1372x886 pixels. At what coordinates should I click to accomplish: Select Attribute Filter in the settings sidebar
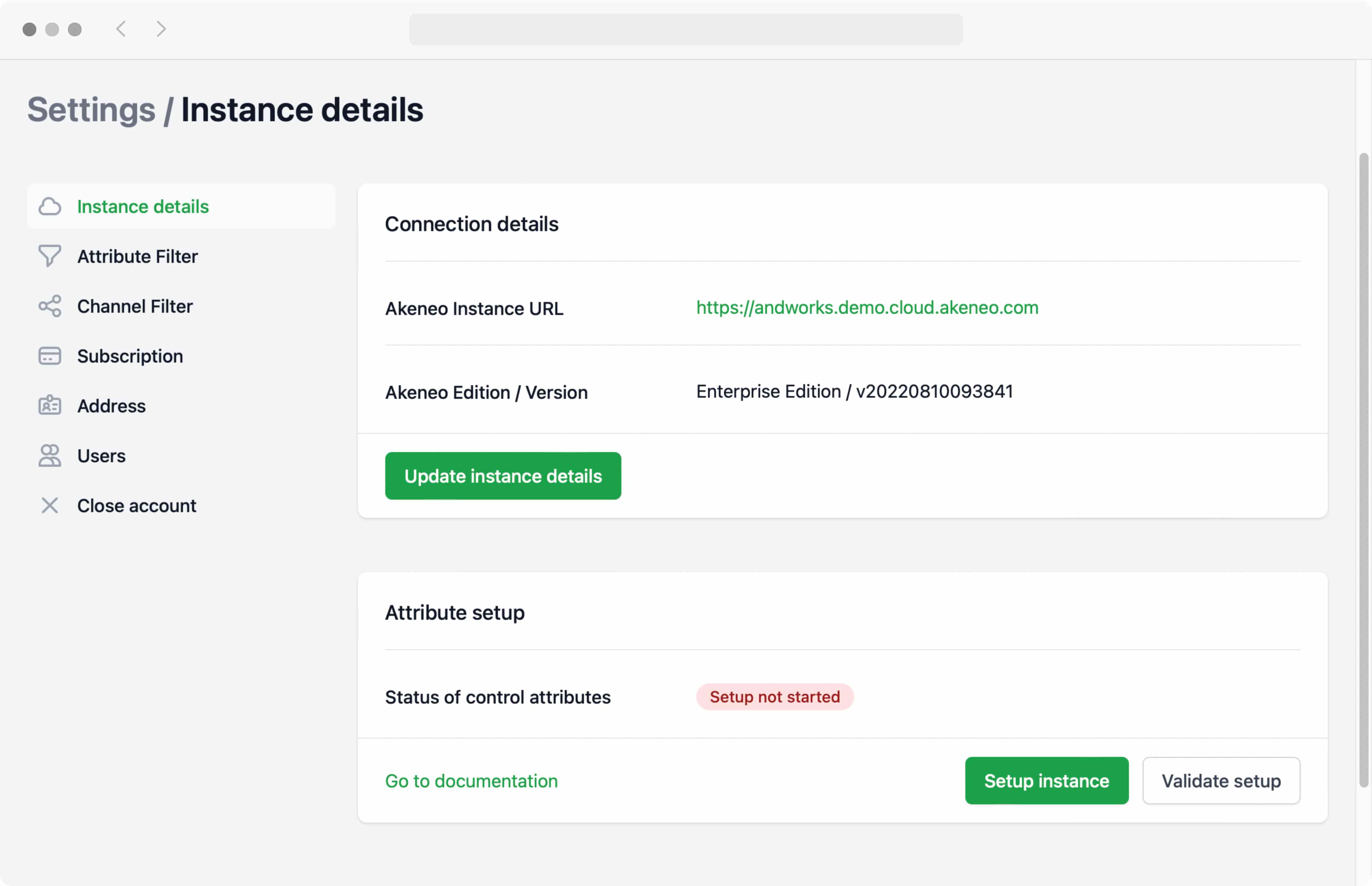tap(137, 256)
